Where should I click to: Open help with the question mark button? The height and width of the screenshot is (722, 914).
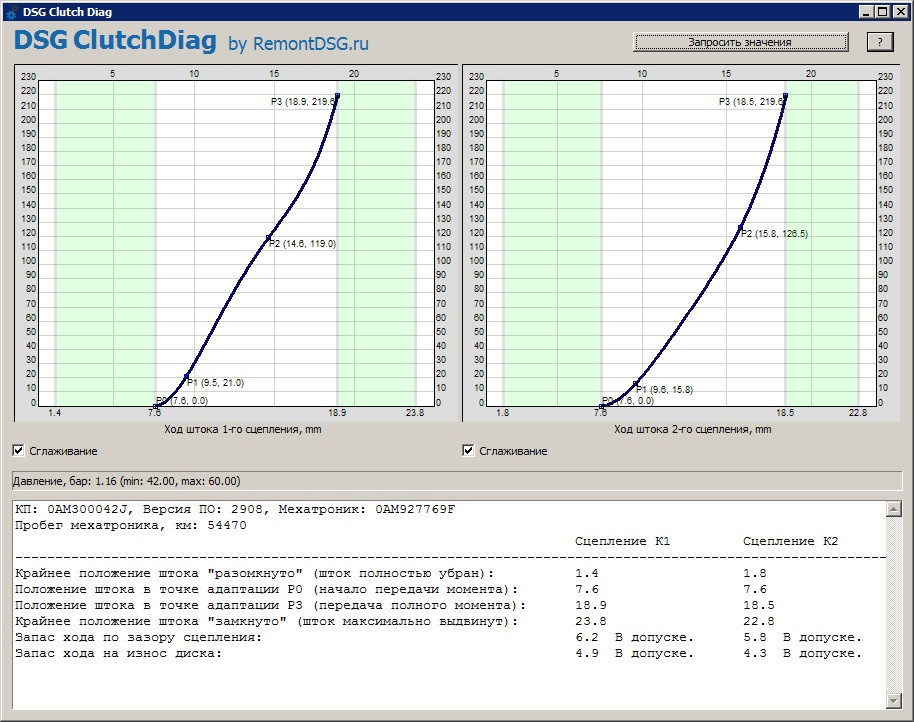click(x=880, y=42)
